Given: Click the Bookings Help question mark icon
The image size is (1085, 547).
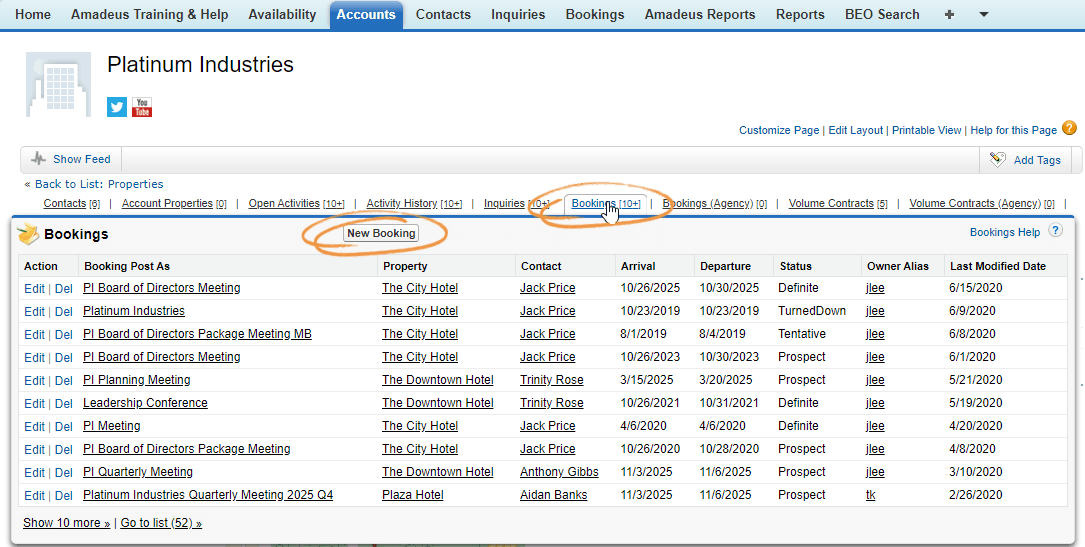Looking at the screenshot, I should pos(1055,231).
